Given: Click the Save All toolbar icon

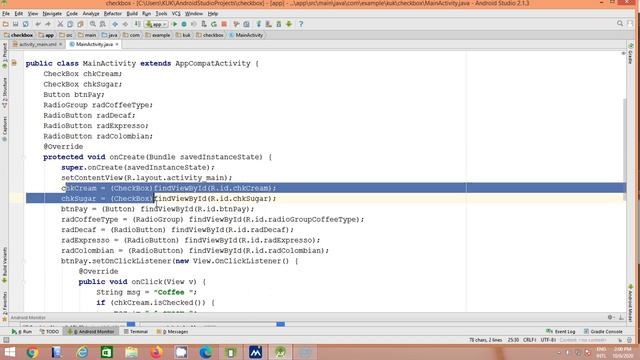Looking at the screenshot, I should tap(16, 24).
